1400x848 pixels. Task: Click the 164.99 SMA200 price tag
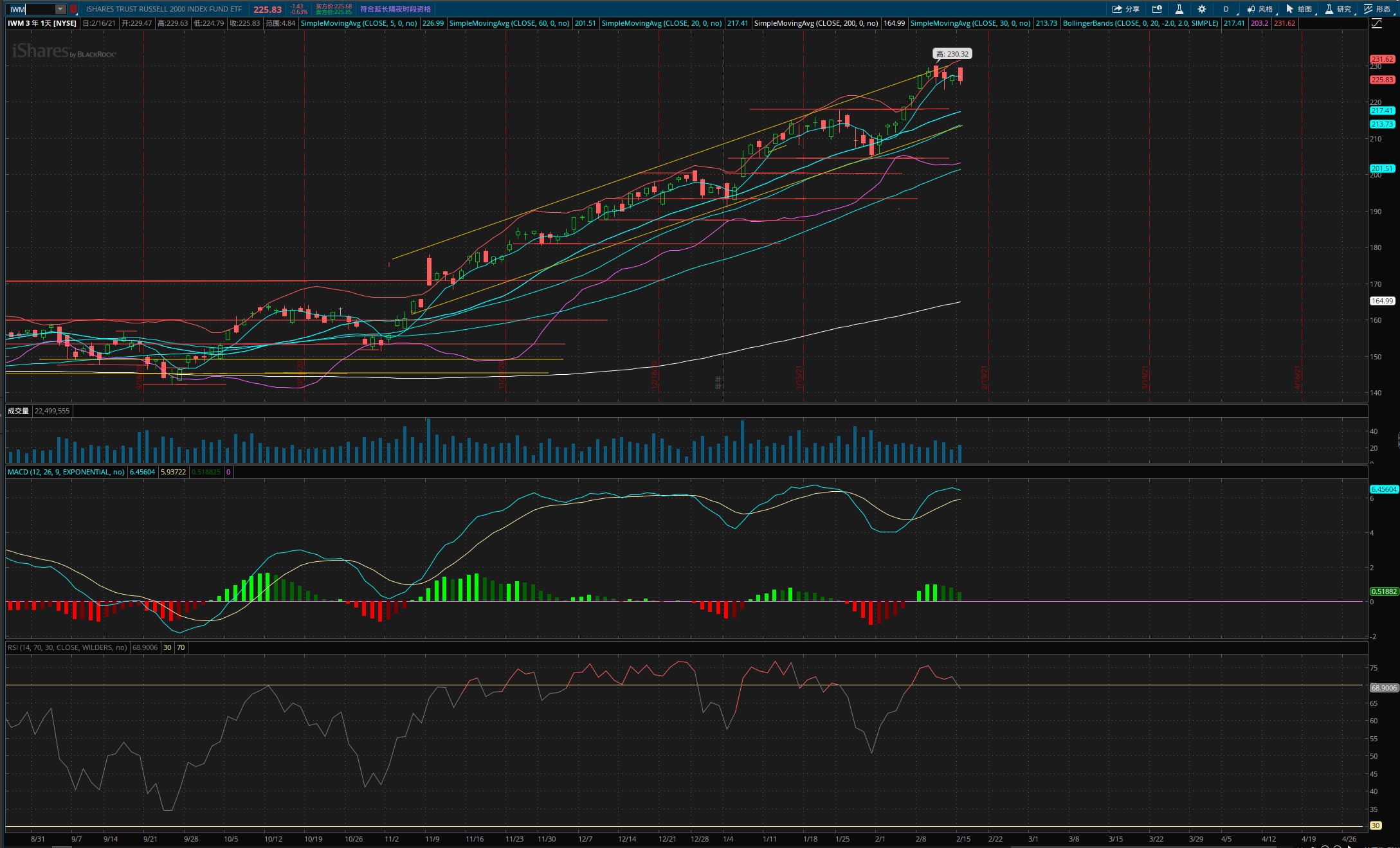pos(1382,301)
